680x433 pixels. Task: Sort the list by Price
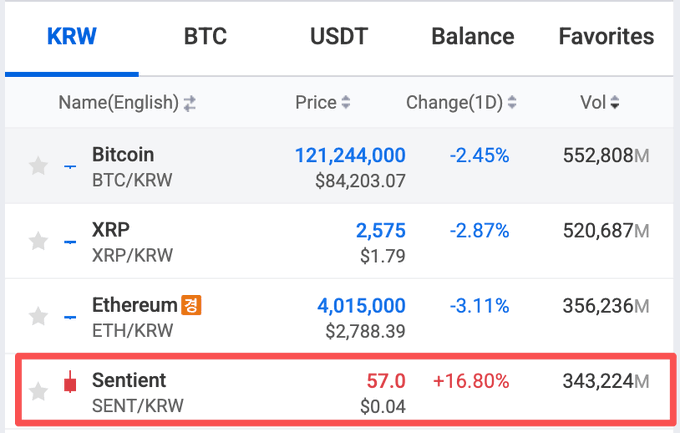click(323, 102)
